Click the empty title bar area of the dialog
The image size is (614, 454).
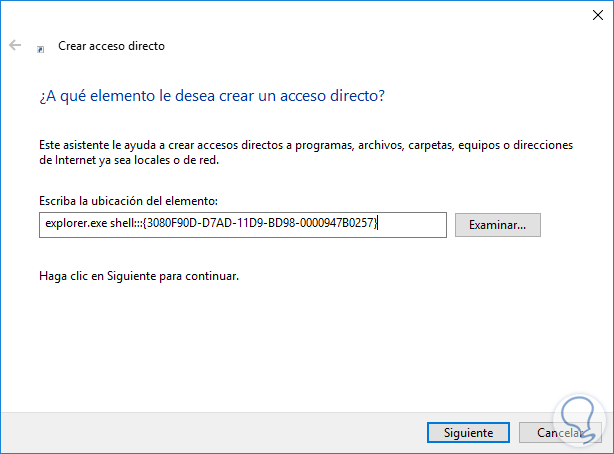point(300,16)
